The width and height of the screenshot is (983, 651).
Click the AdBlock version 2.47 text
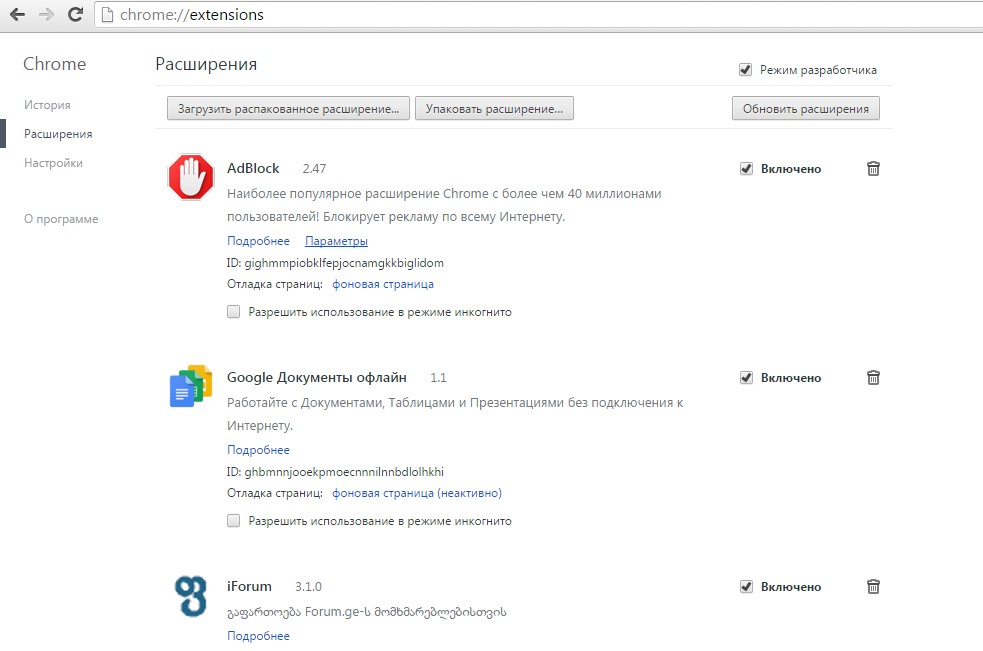pos(314,169)
